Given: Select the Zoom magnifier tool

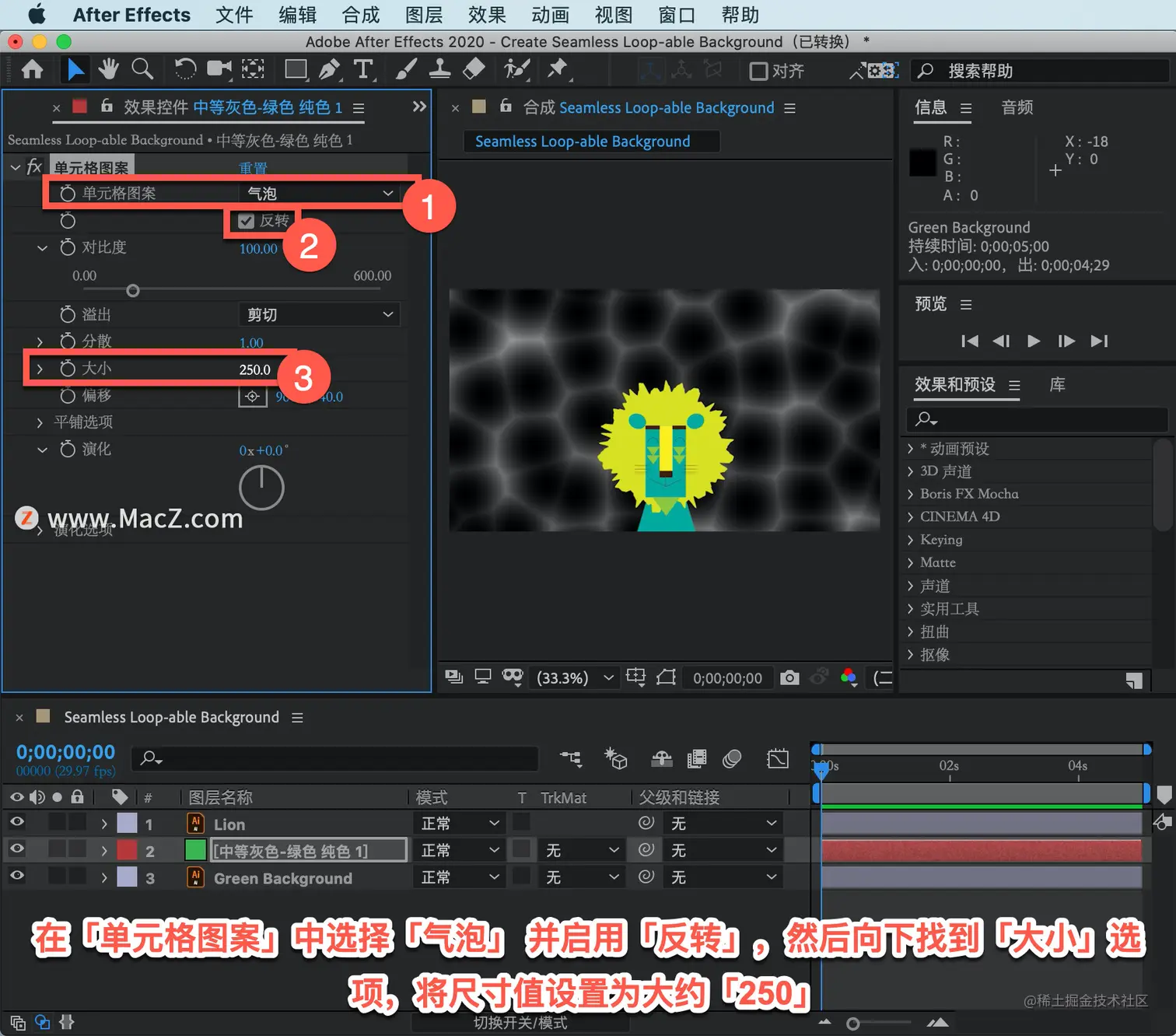Looking at the screenshot, I should (142, 70).
